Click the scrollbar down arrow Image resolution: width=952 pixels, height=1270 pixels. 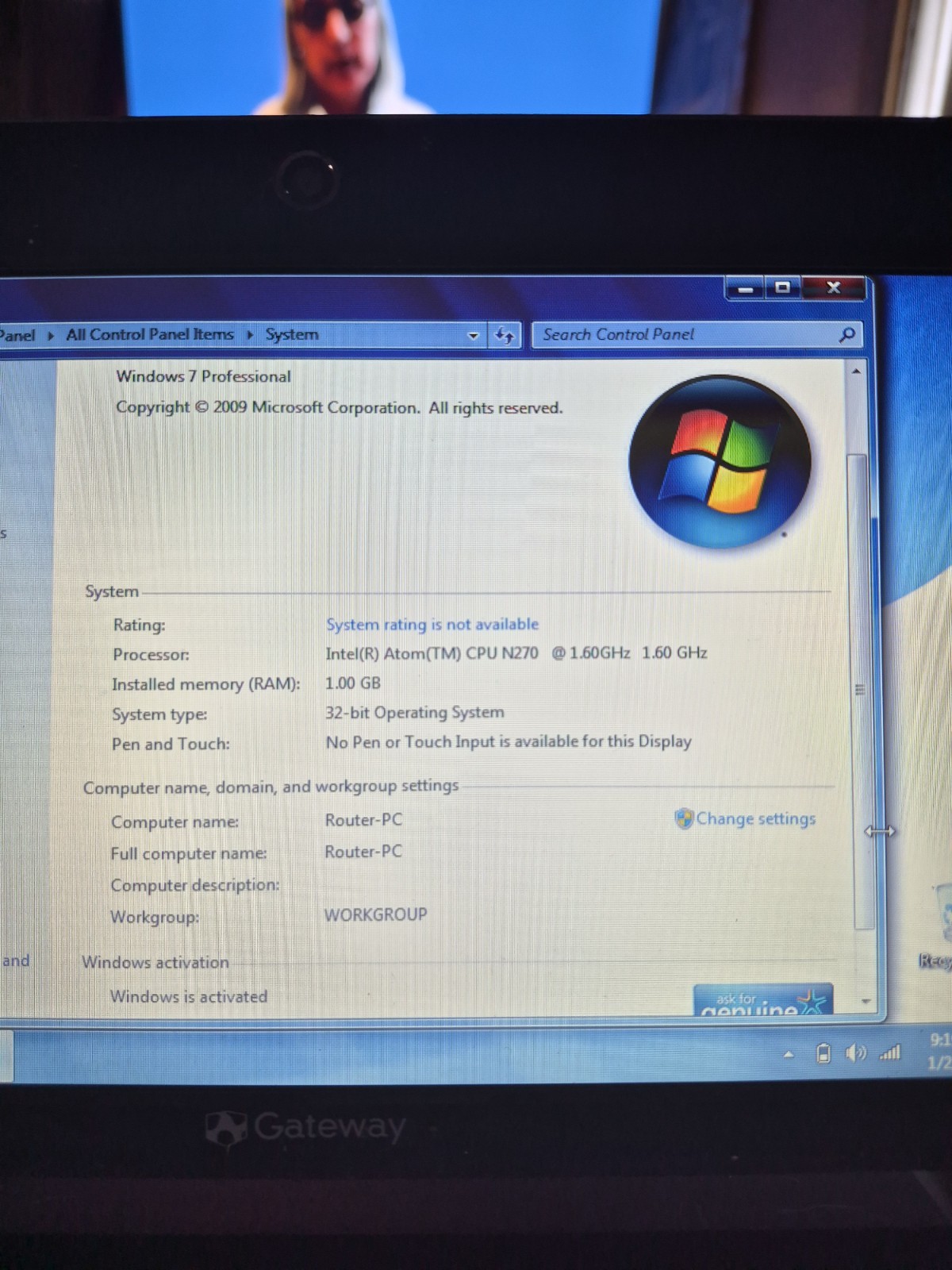866,1002
